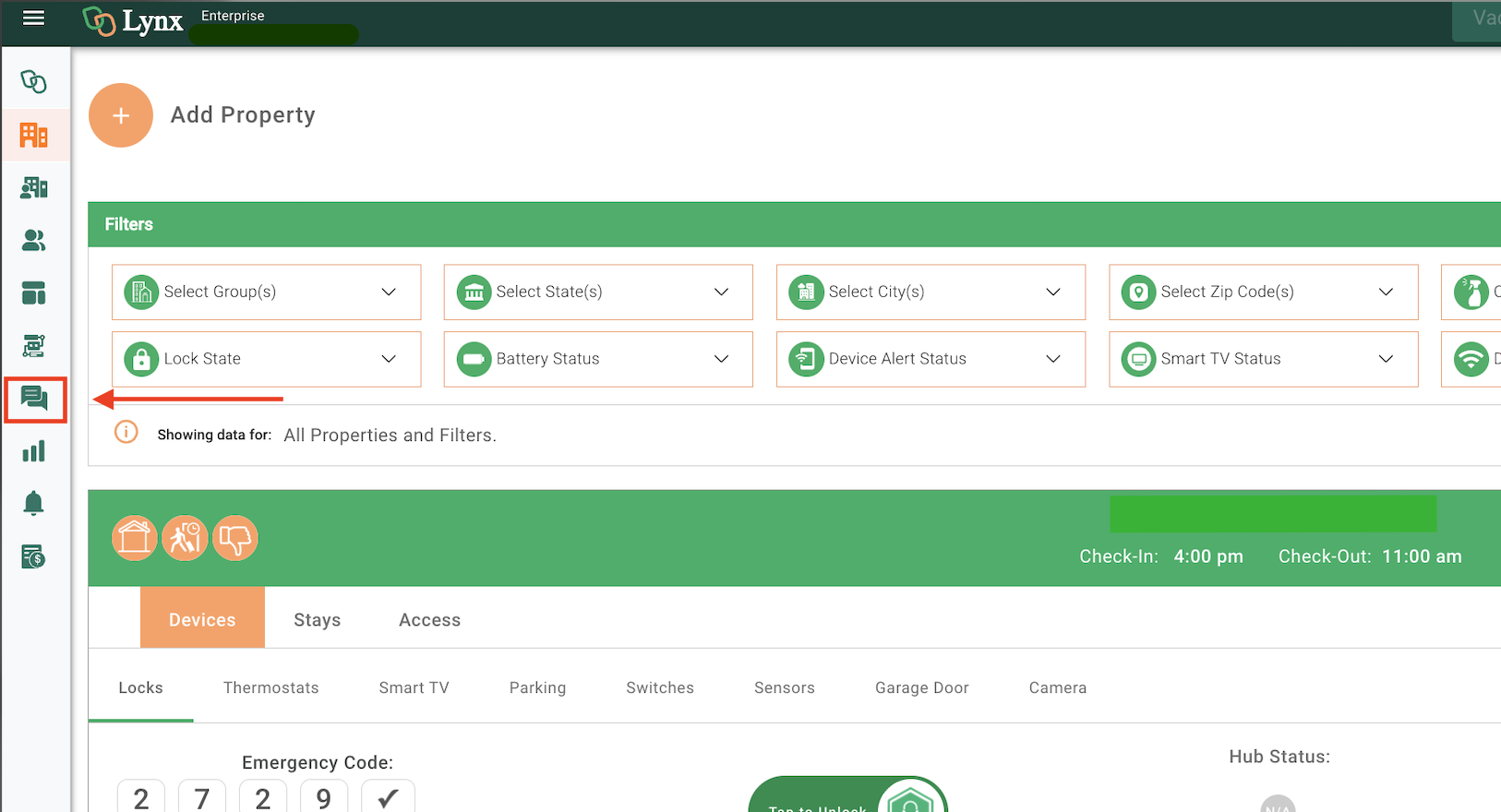Switch to the Devices tab

[202, 617]
